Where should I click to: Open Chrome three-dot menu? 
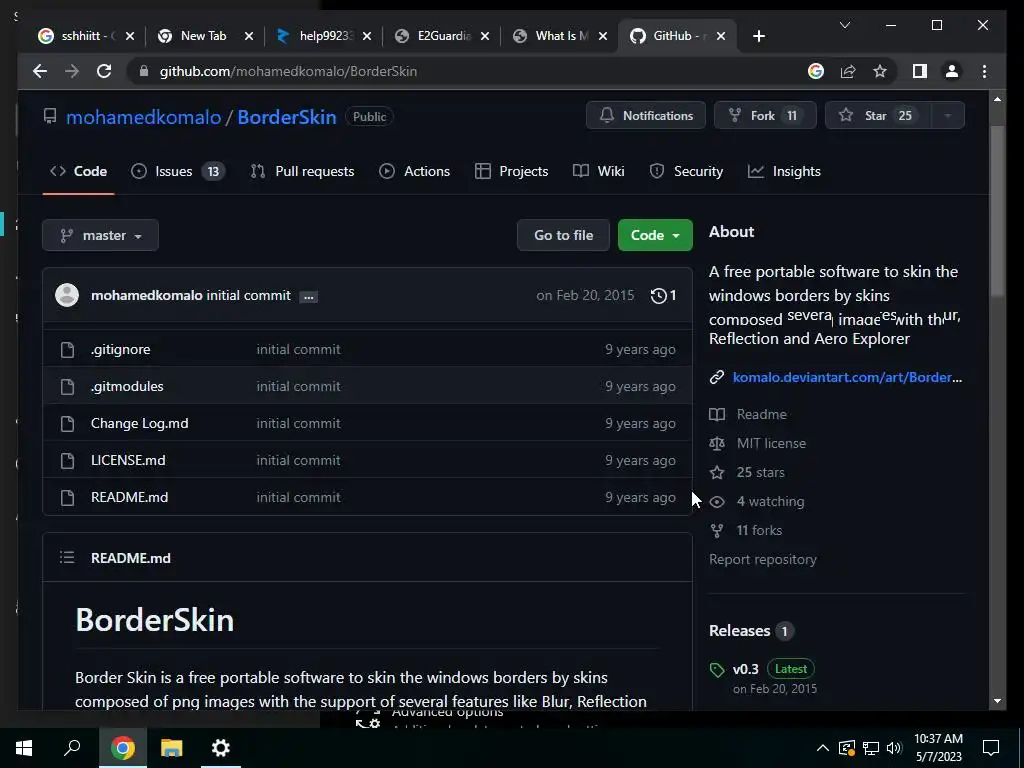(984, 71)
